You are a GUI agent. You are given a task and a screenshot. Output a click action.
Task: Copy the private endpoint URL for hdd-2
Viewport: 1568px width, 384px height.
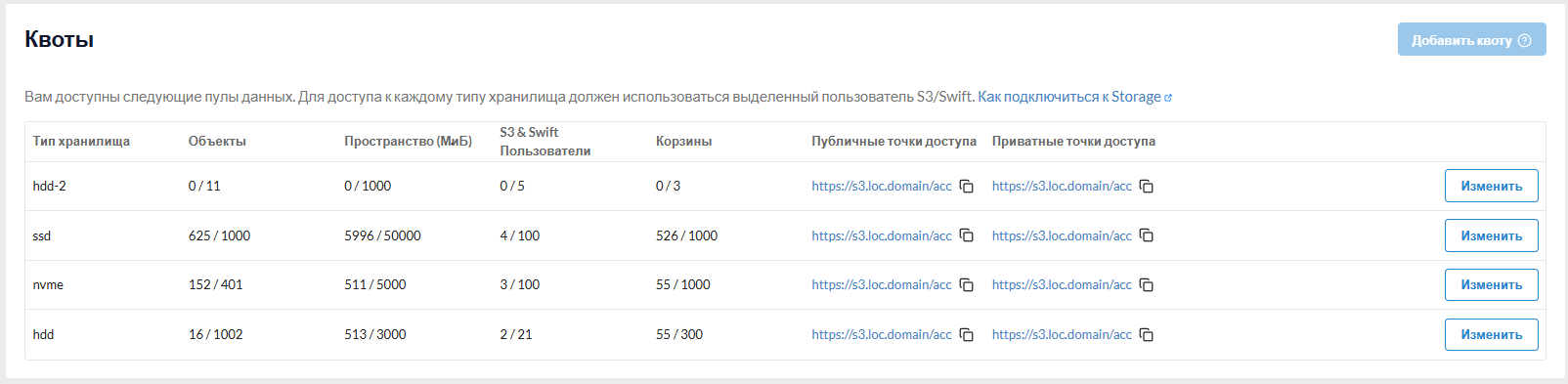[x=1147, y=187]
